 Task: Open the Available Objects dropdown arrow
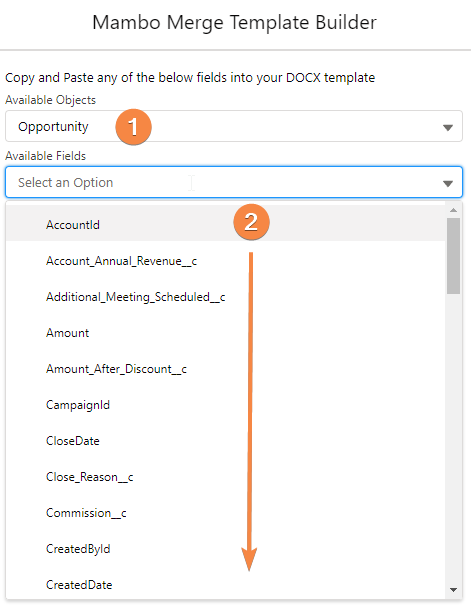pyautogui.click(x=448, y=127)
